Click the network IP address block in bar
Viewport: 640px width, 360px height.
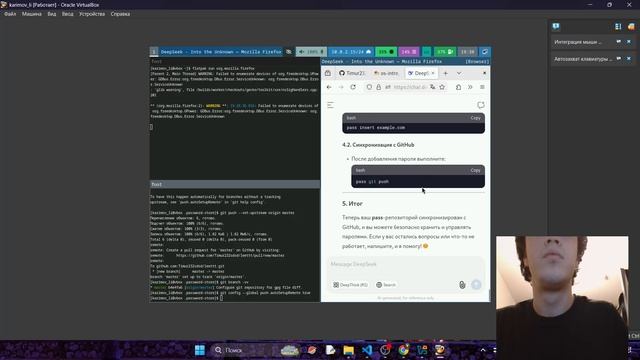click(351, 52)
